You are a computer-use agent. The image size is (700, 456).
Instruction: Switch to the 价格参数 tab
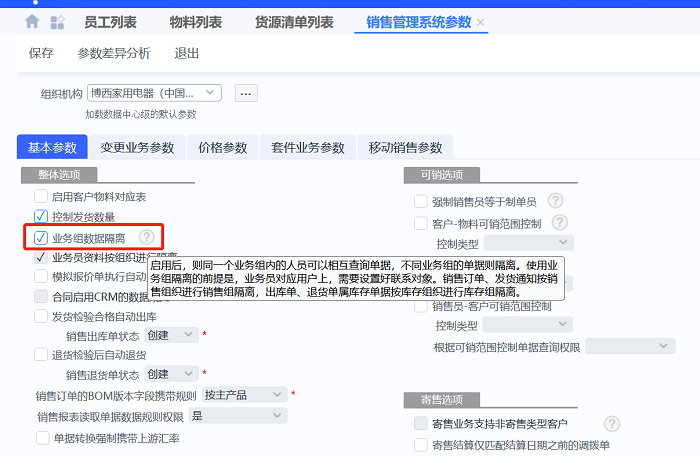(222, 147)
